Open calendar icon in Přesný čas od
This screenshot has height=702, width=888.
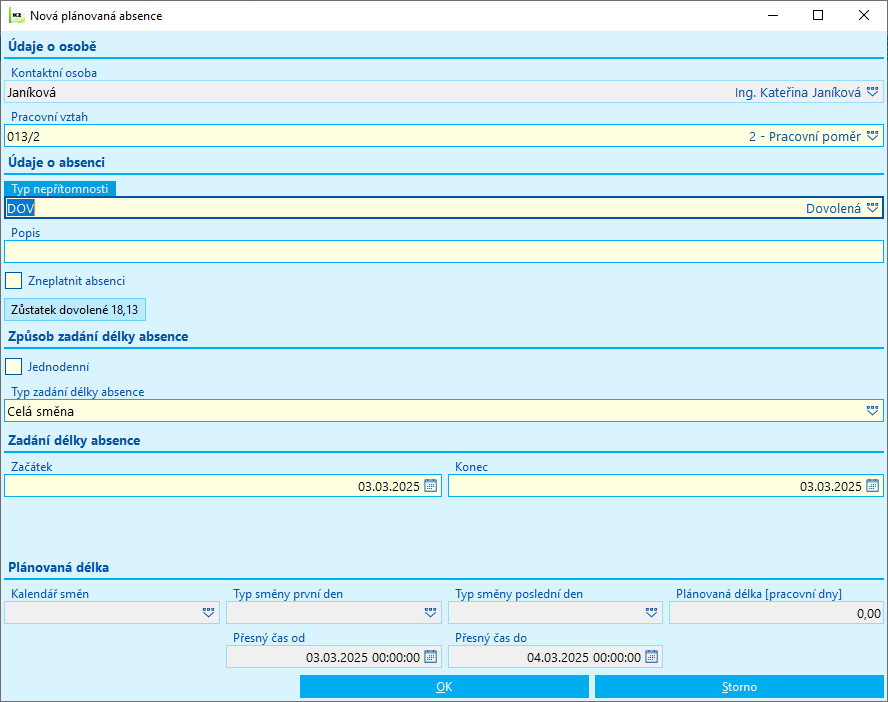click(430, 657)
